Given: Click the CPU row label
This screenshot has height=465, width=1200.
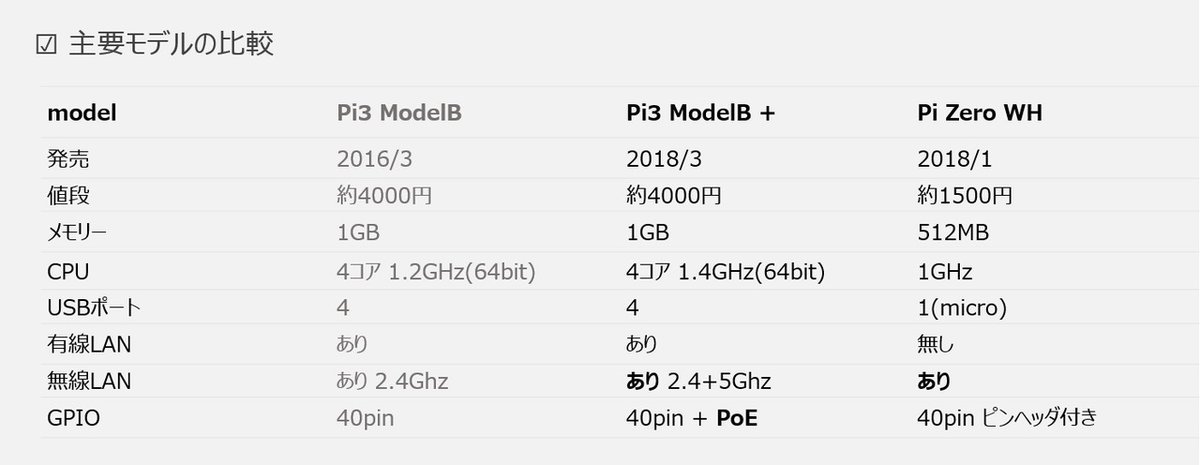Looking at the screenshot, I should 69,271.
